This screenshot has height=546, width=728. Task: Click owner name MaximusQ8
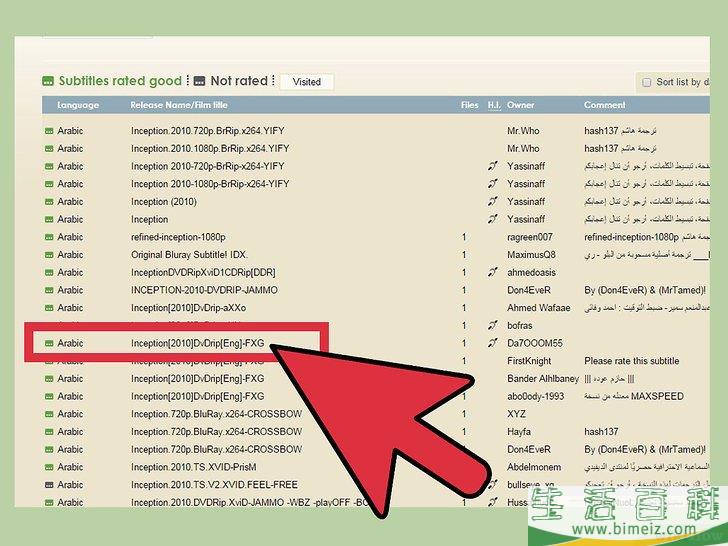pos(531,255)
